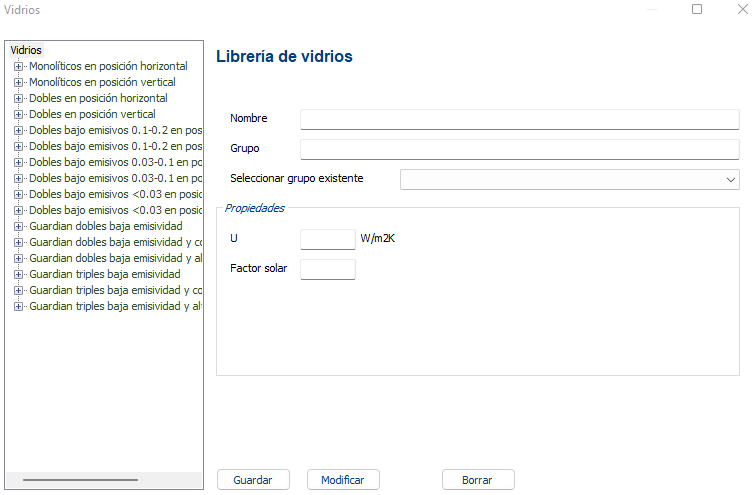Expand Guardian dobles baja emisividad node

point(18,226)
